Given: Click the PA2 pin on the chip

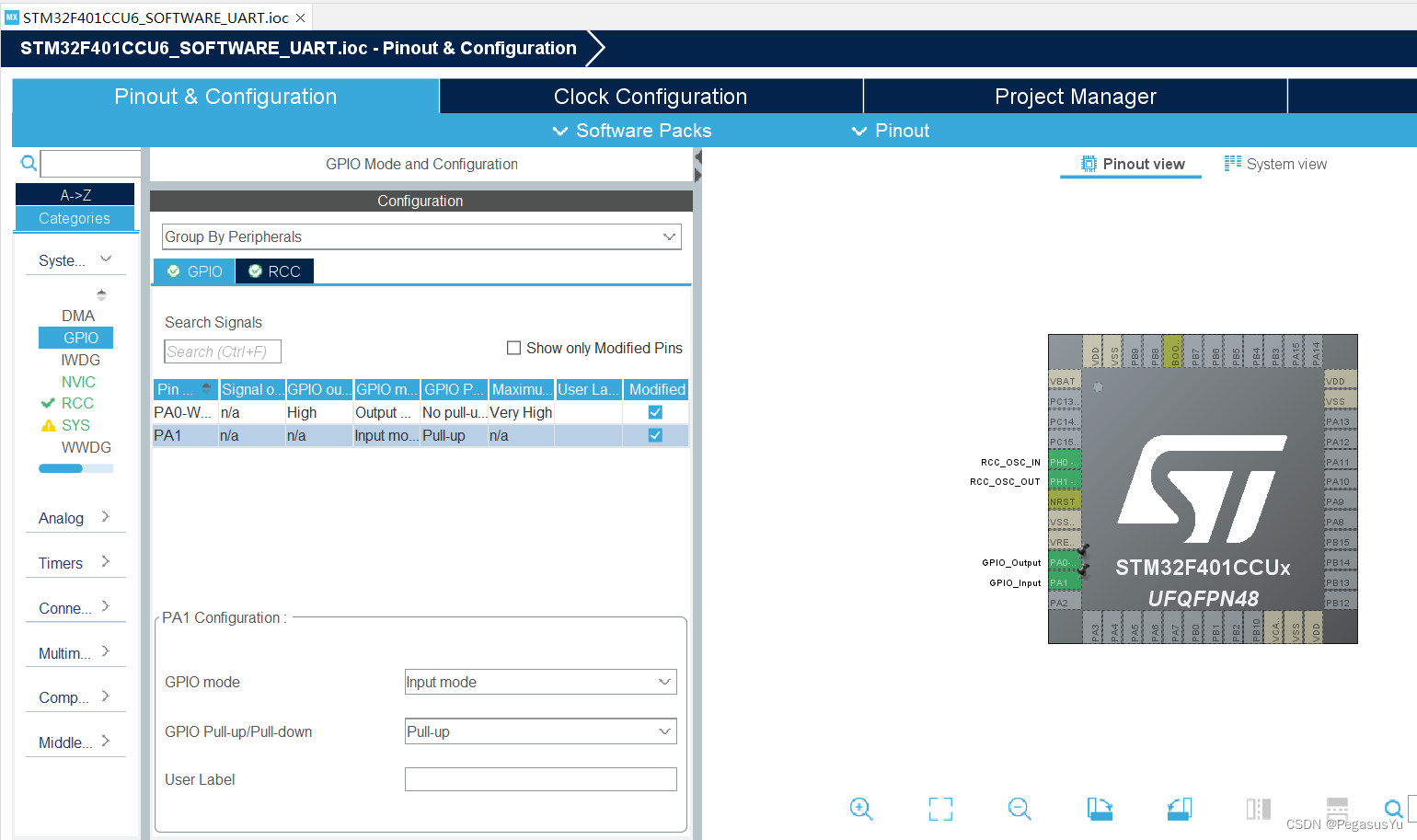Looking at the screenshot, I should click(1065, 604).
